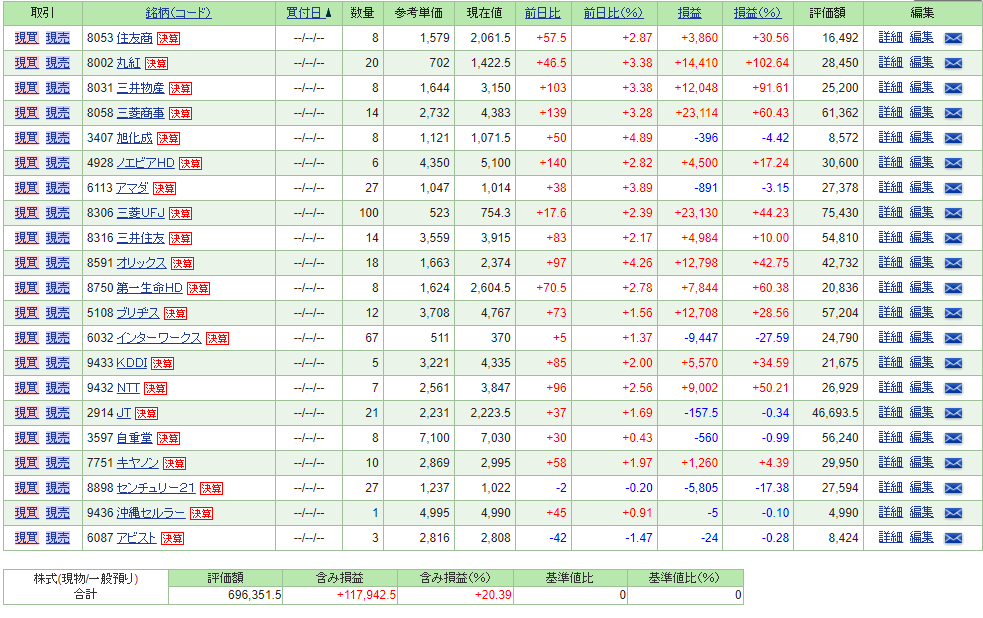Open 詳細 for the 三井住友 row

[890, 238]
